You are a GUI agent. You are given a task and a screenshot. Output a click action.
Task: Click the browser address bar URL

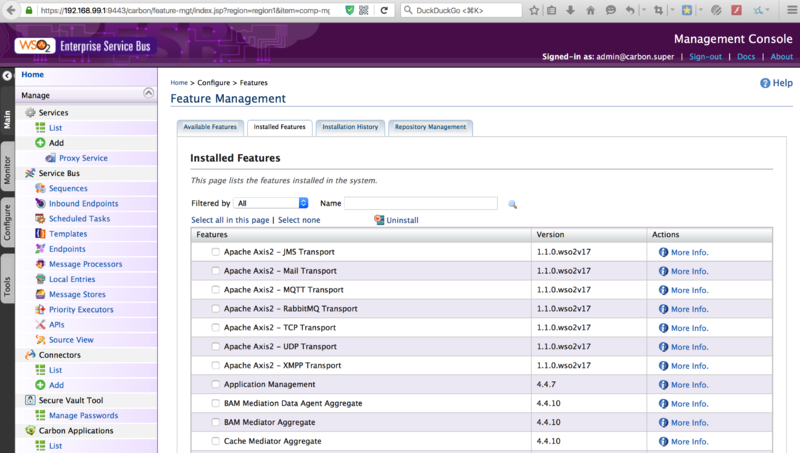185,10
